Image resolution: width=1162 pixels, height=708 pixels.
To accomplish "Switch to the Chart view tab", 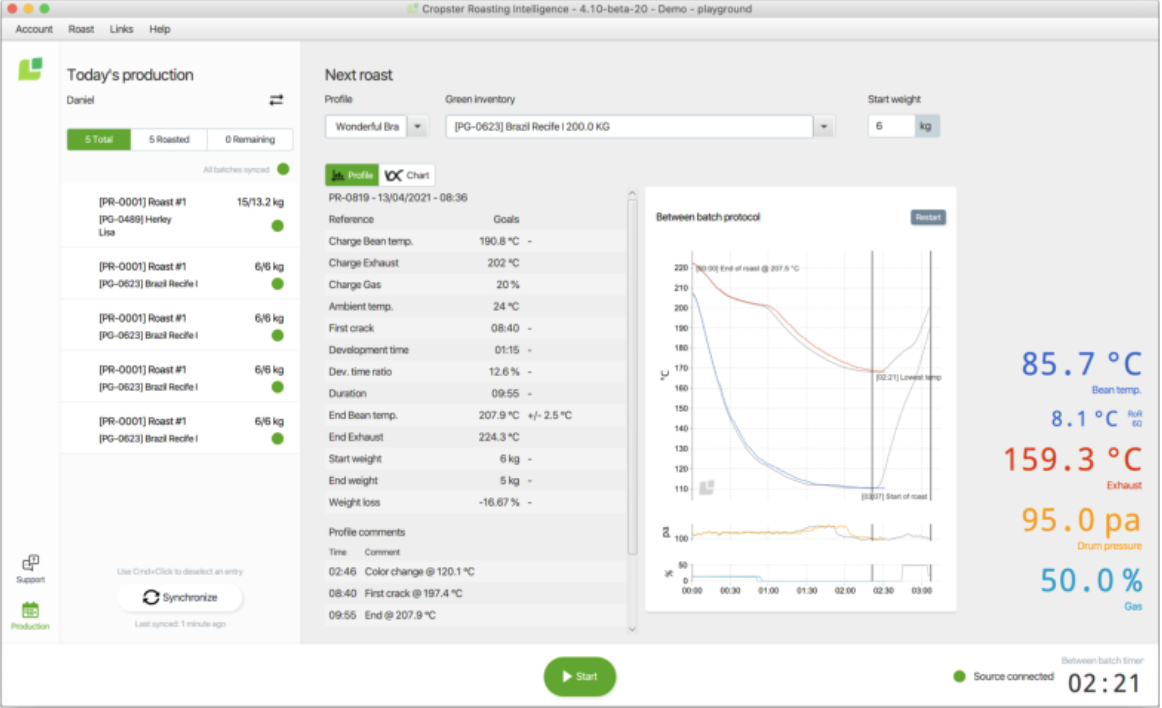I will click(x=407, y=175).
